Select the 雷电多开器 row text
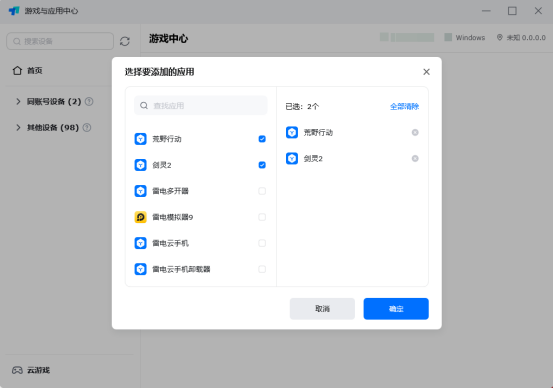Image resolution: width=554 pixels, height=389 pixels. click(x=170, y=191)
